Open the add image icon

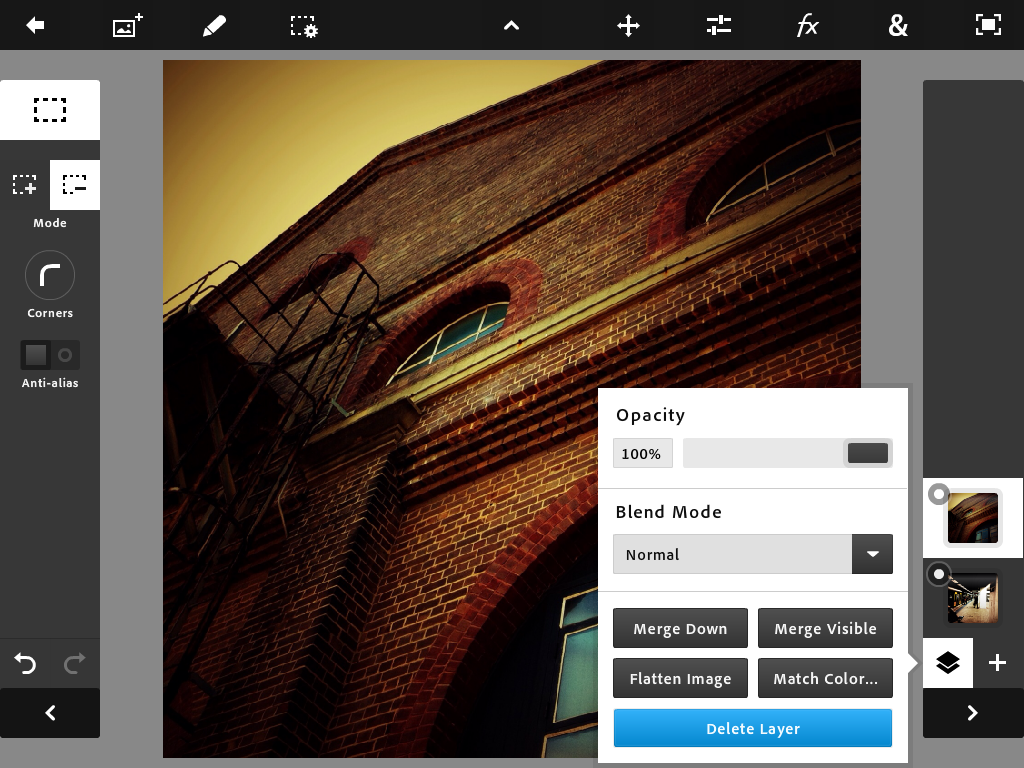click(127, 26)
